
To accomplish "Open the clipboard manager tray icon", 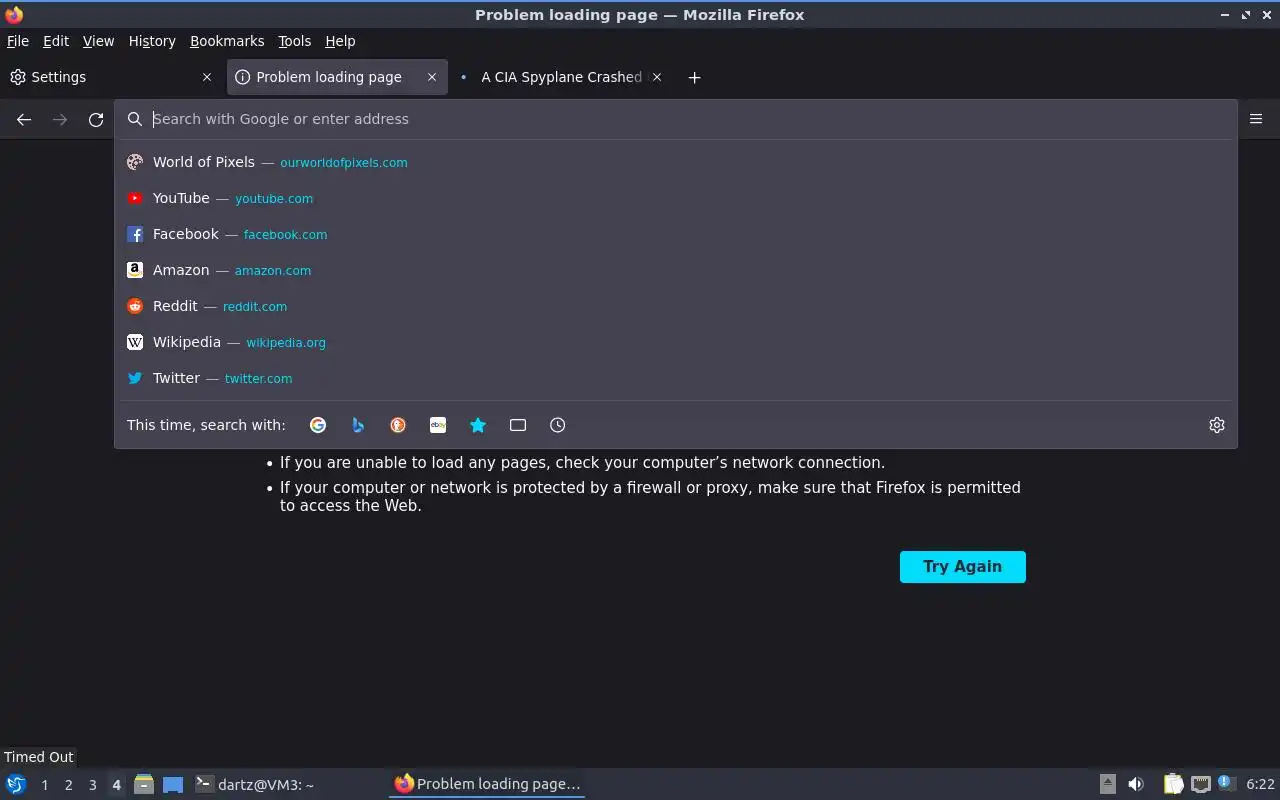I will click(1173, 784).
